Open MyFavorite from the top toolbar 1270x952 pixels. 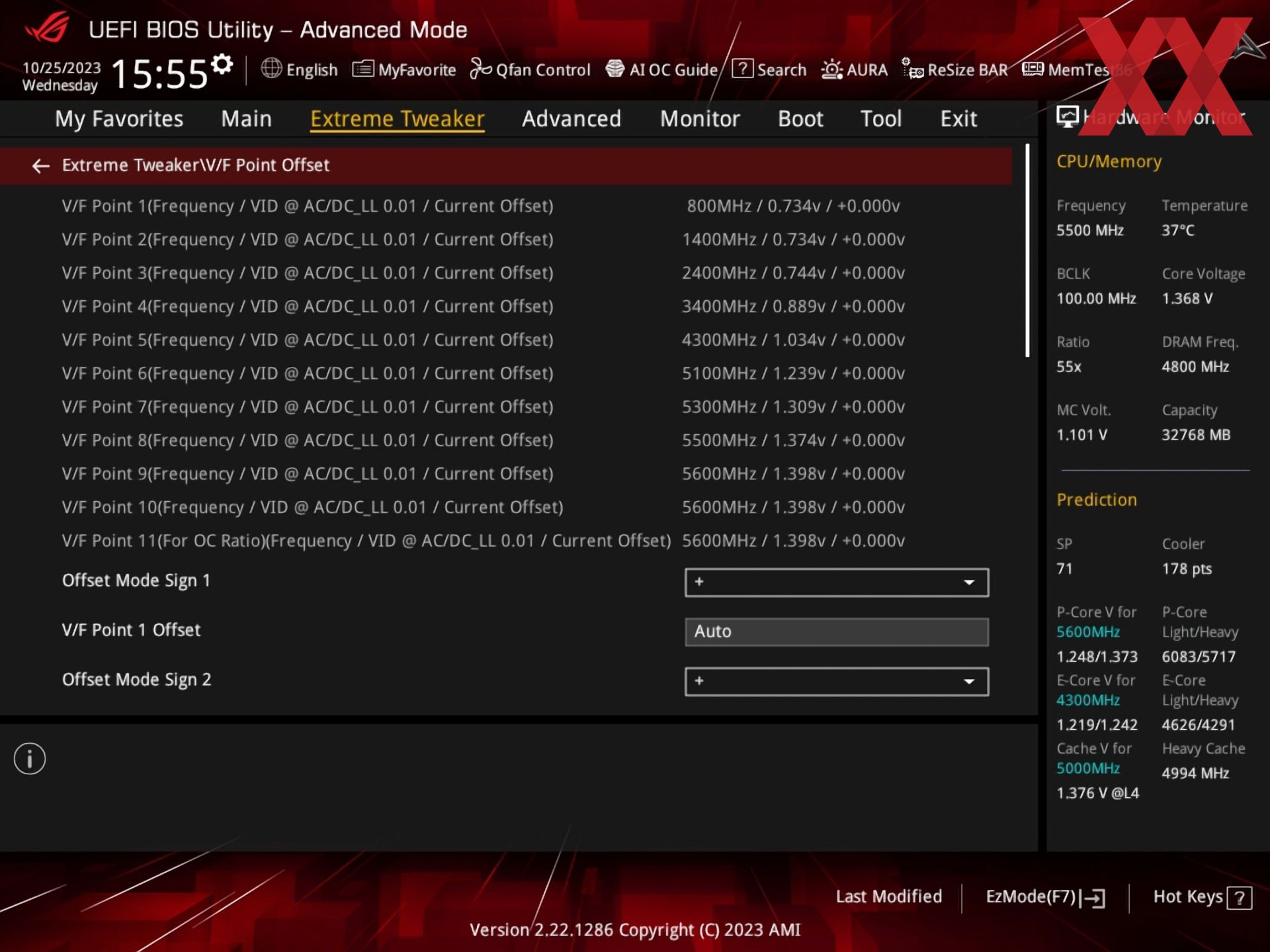point(404,69)
